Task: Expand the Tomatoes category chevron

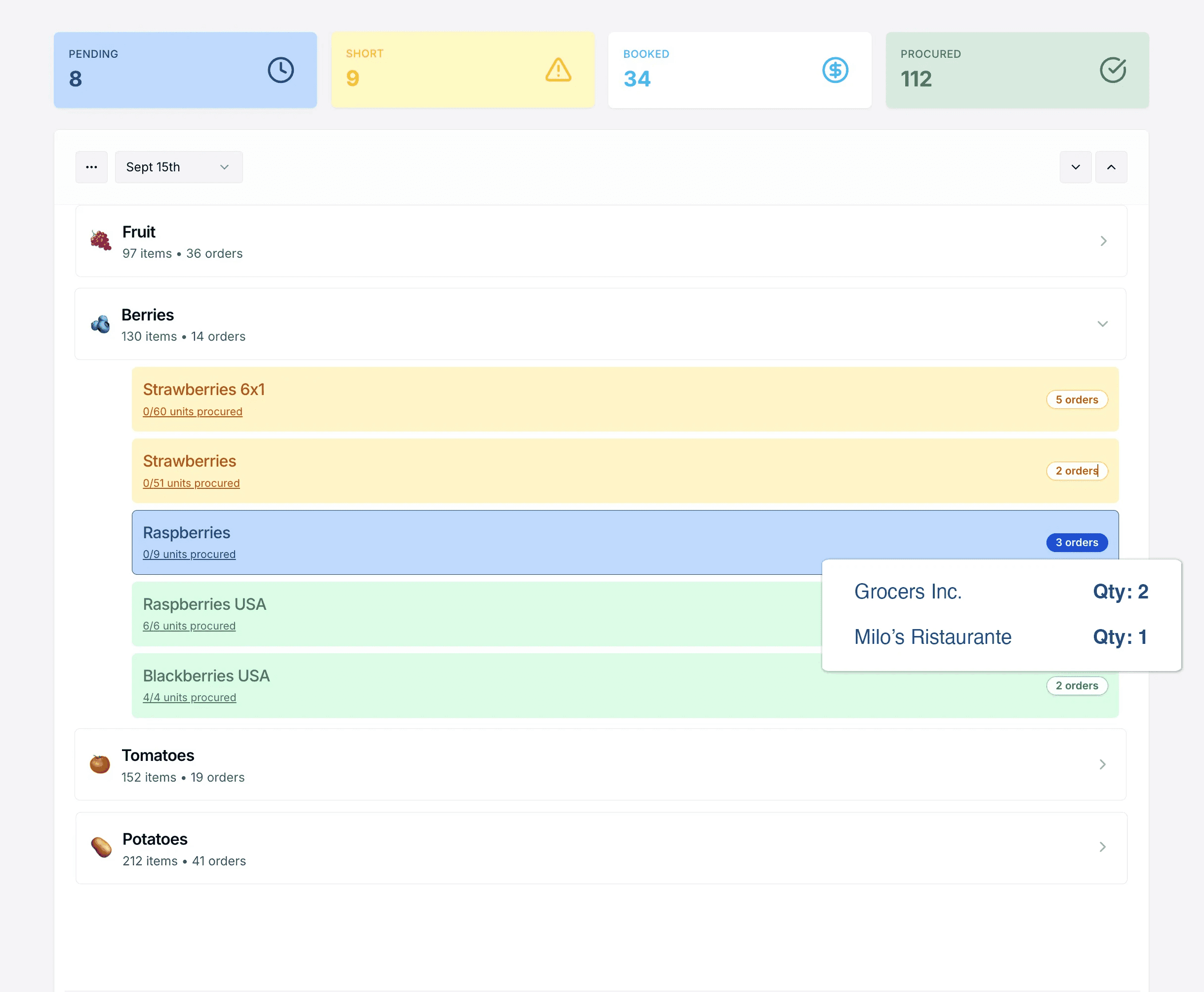Action: (1102, 764)
